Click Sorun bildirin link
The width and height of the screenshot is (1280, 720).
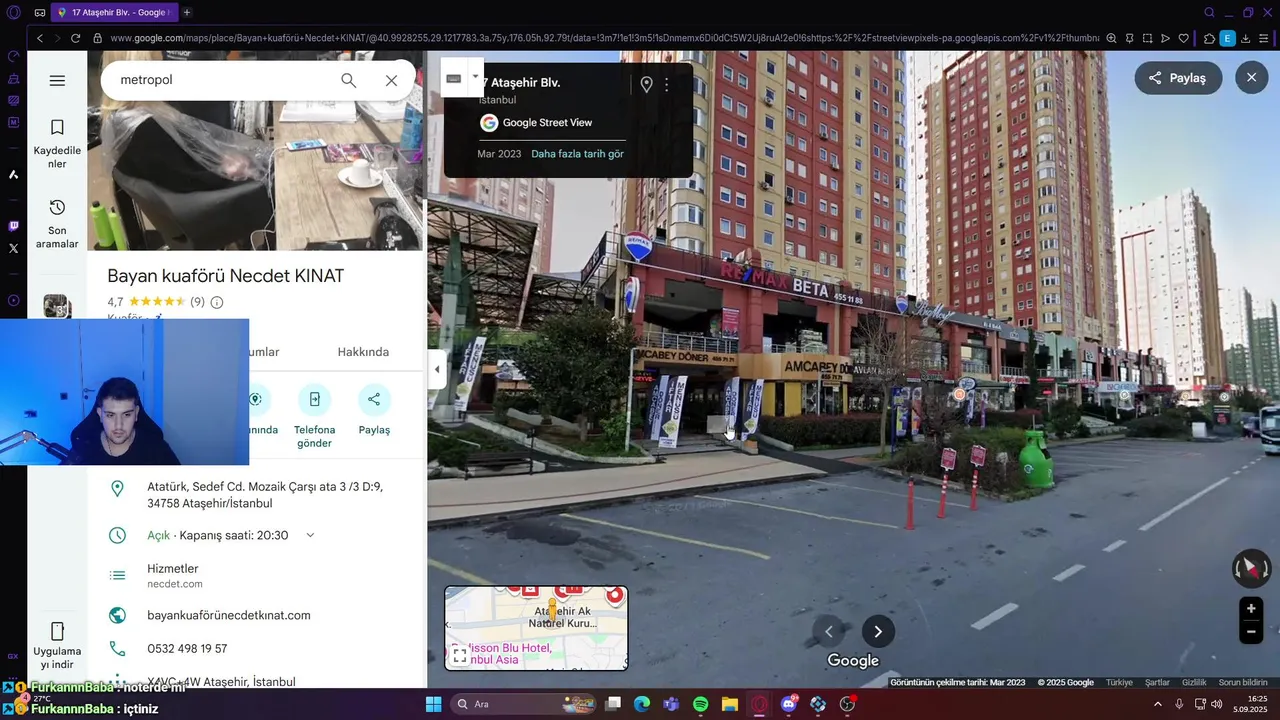pyautogui.click(x=1243, y=682)
